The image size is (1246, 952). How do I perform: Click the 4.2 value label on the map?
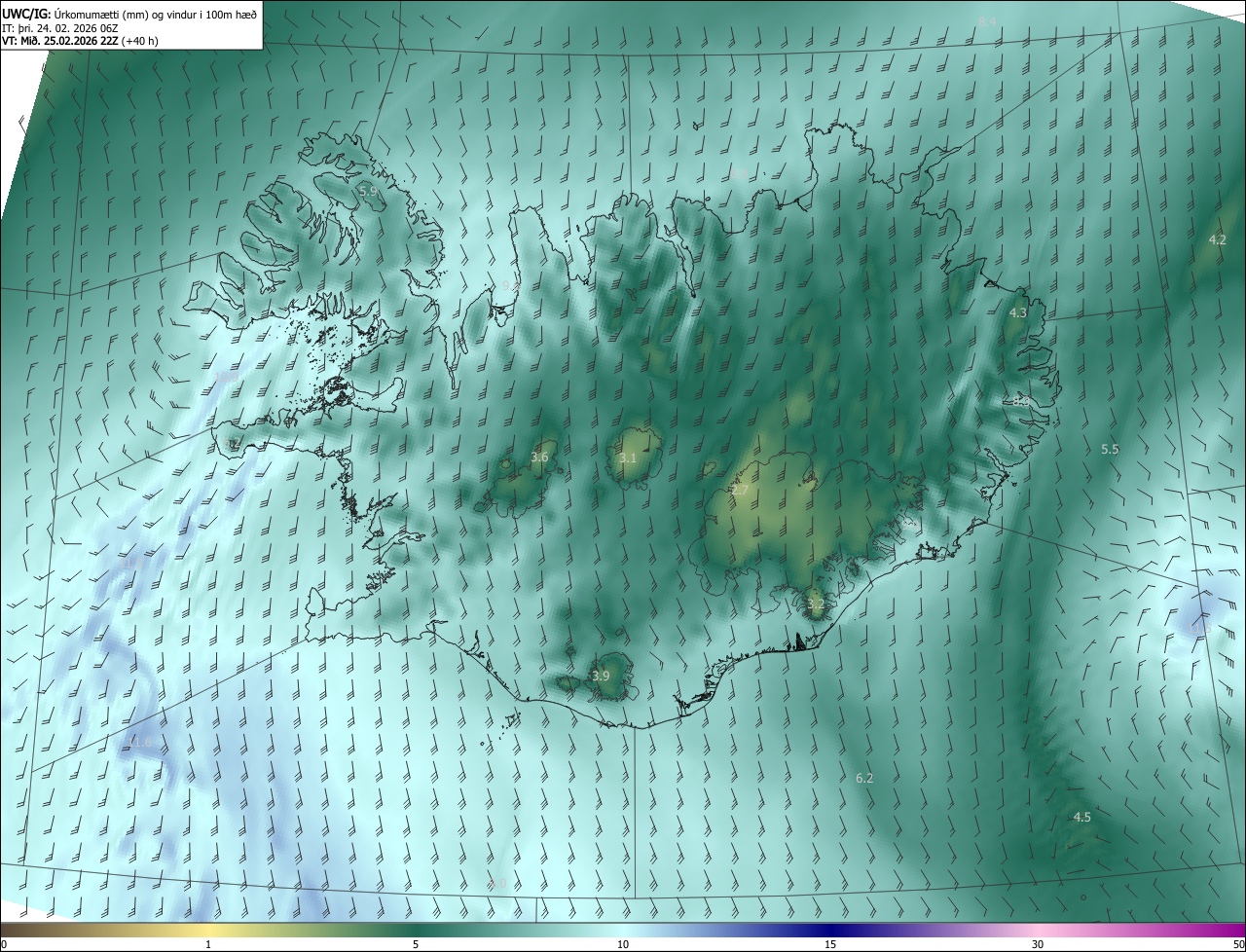click(1217, 239)
